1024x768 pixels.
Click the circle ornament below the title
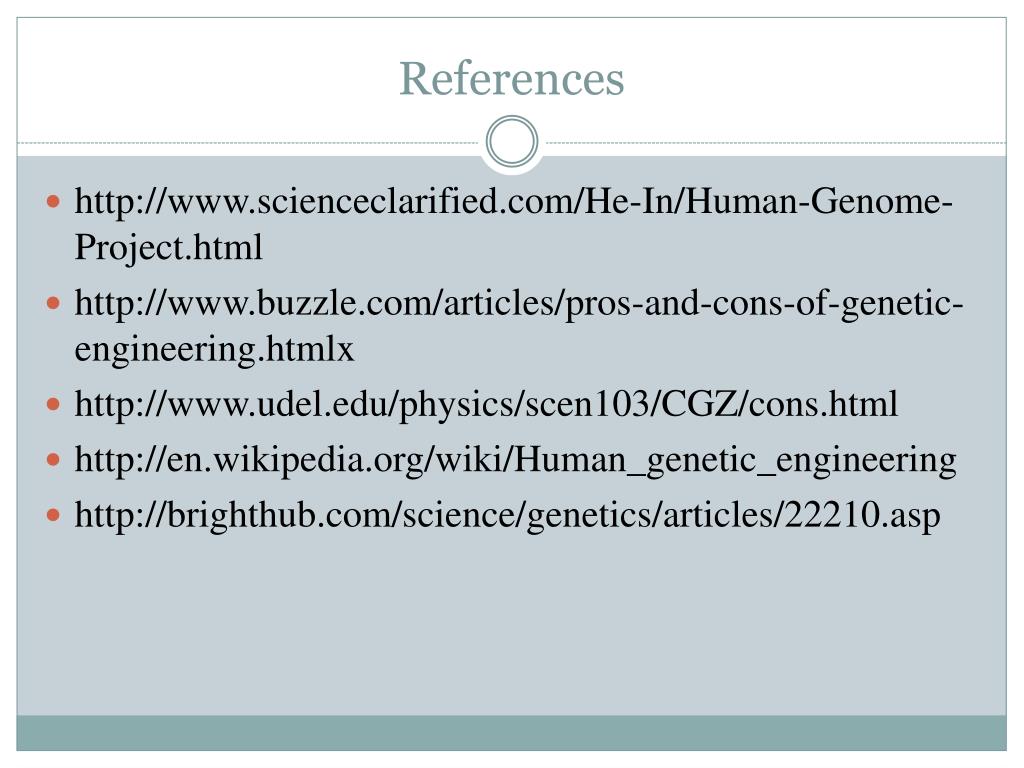[x=512, y=142]
